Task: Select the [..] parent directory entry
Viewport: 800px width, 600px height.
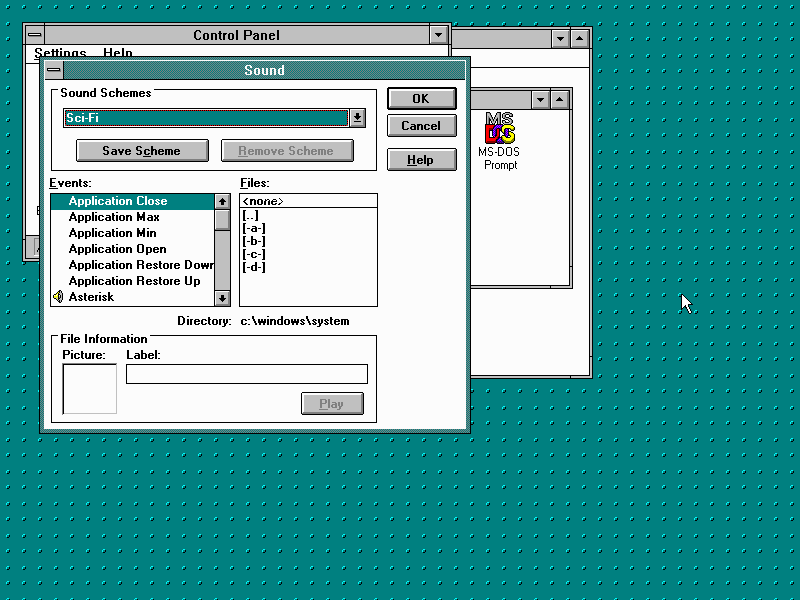Action: (x=251, y=216)
